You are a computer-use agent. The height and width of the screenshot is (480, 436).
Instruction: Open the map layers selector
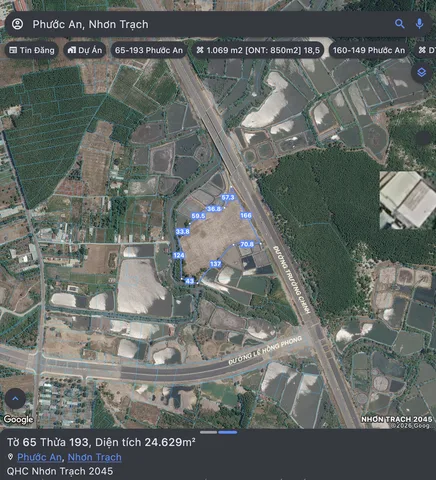422,72
